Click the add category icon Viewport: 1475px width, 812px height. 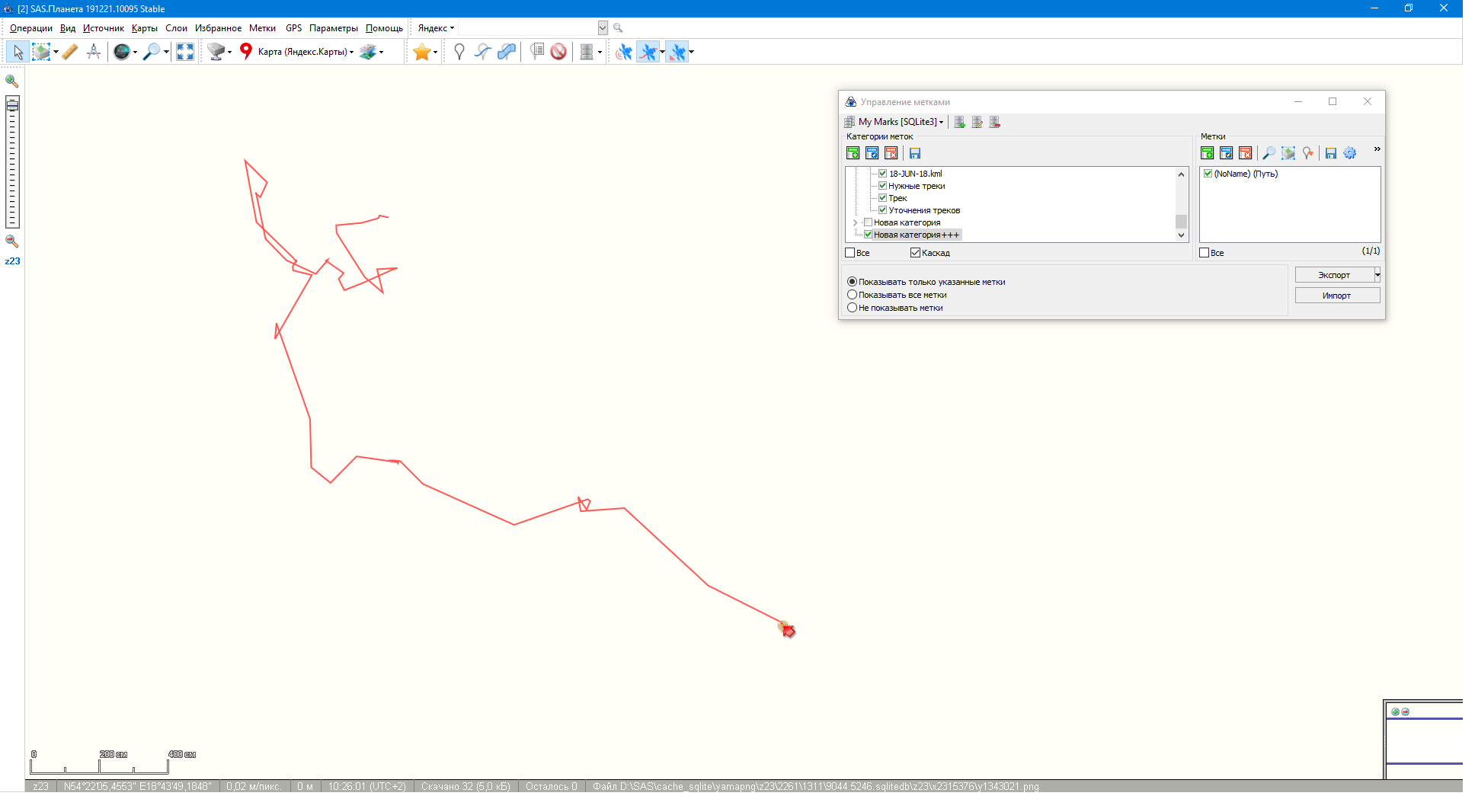point(853,153)
